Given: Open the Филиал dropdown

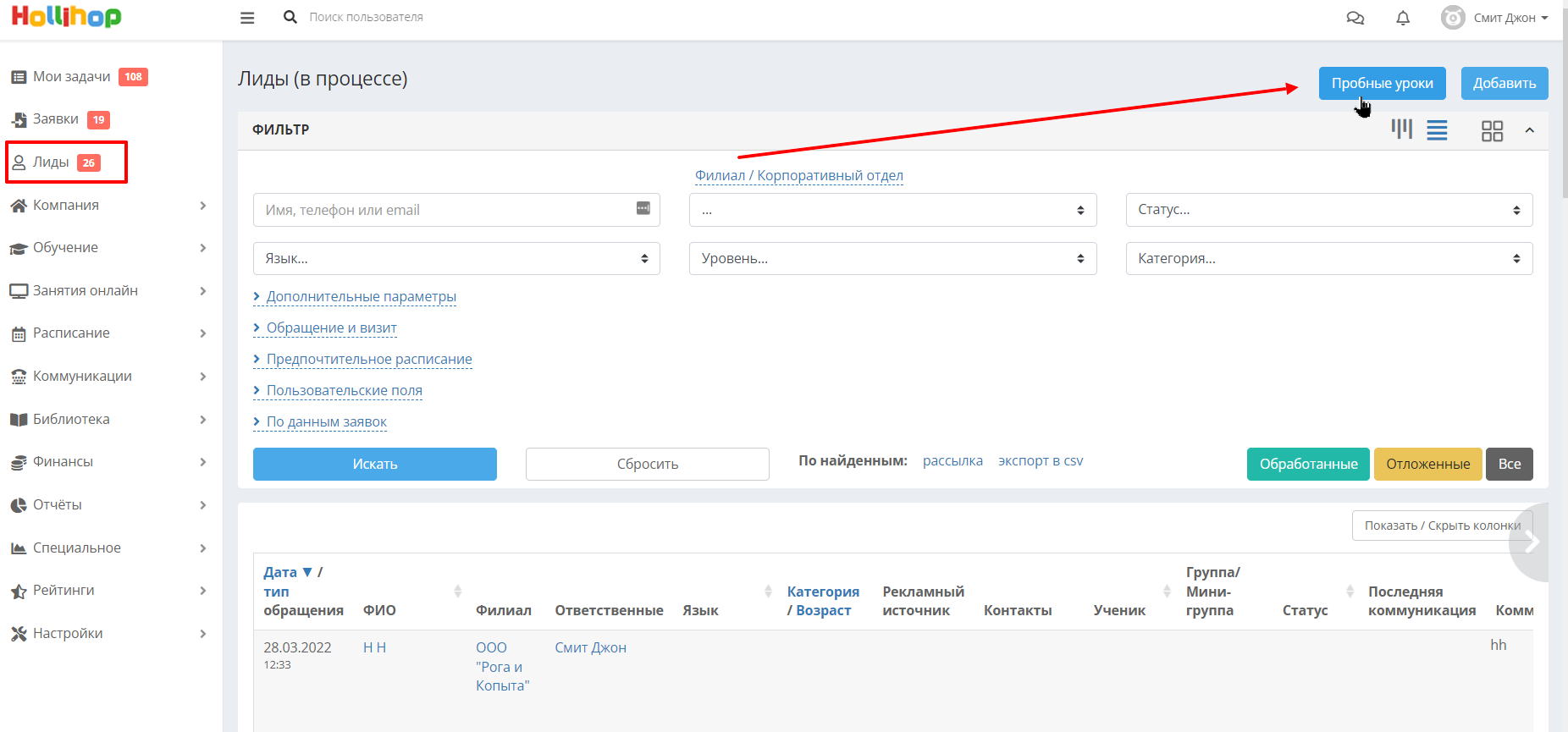Looking at the screenshot, I should coord(892,210).
